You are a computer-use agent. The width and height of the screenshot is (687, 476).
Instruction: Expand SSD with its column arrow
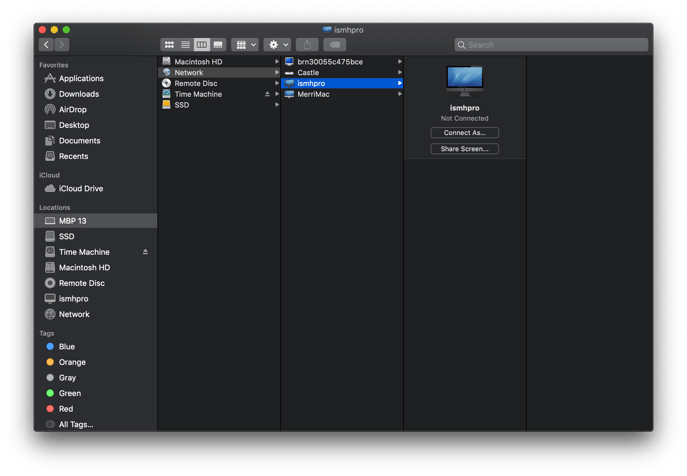[277, 105]
